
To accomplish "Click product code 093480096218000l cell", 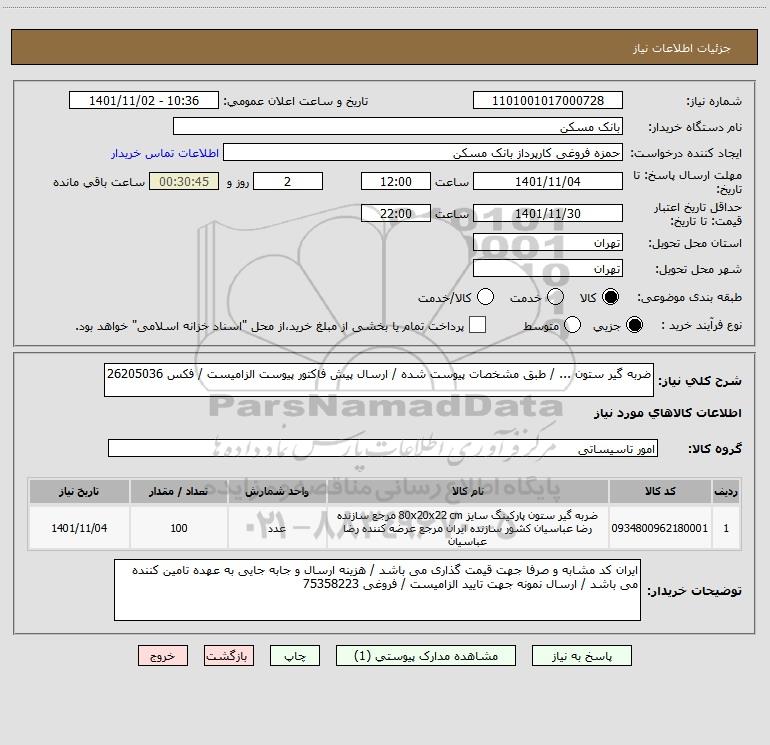I will pyautogui.click(x=660, y=528).
